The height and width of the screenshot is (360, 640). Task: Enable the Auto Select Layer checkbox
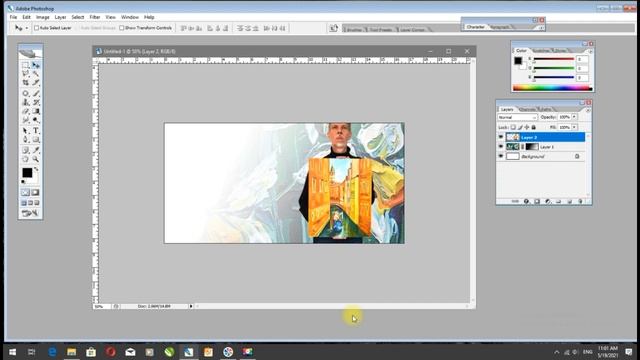coord(36,28)
